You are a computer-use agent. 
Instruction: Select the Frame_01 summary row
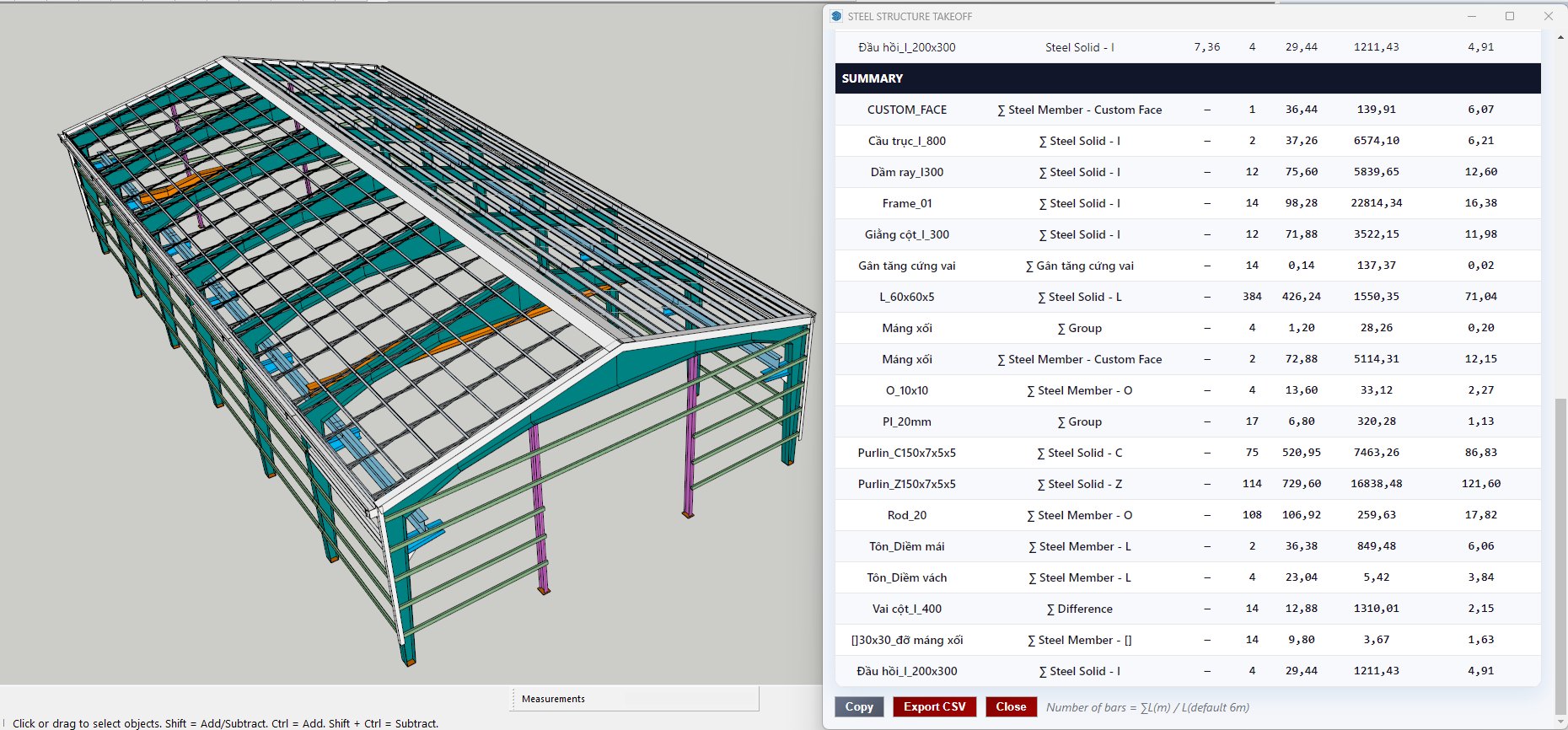pyautogui.click(x=1187, y=203)
